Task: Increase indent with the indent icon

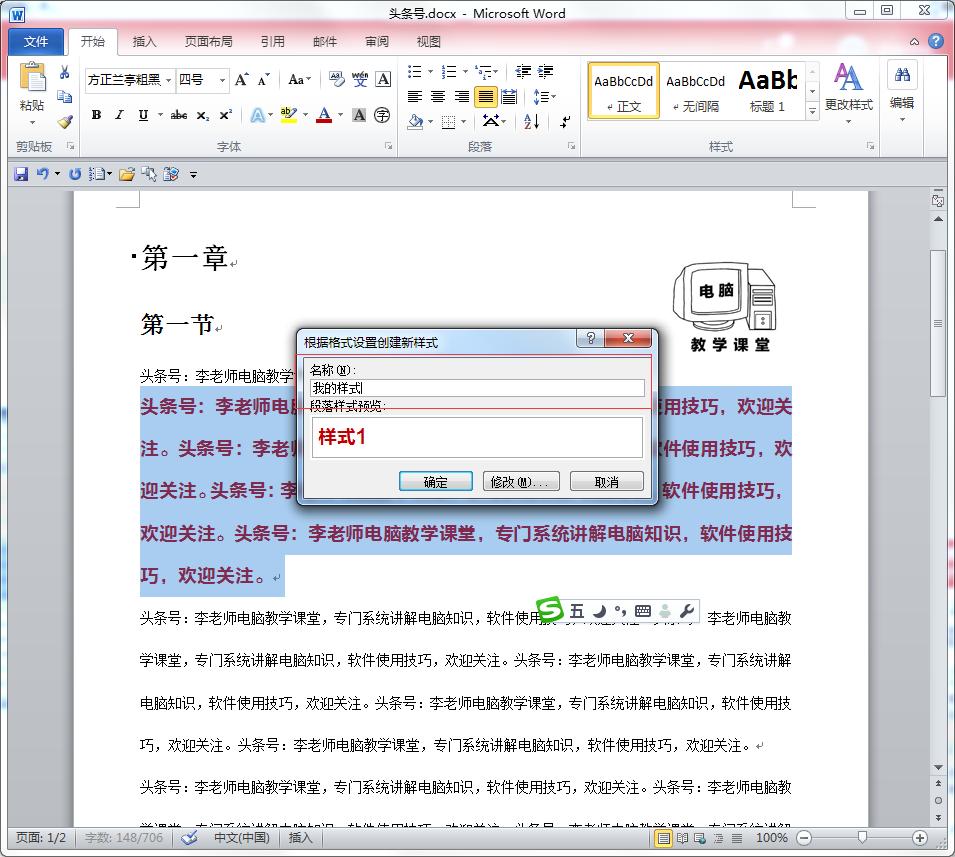Action: [545, 70]
